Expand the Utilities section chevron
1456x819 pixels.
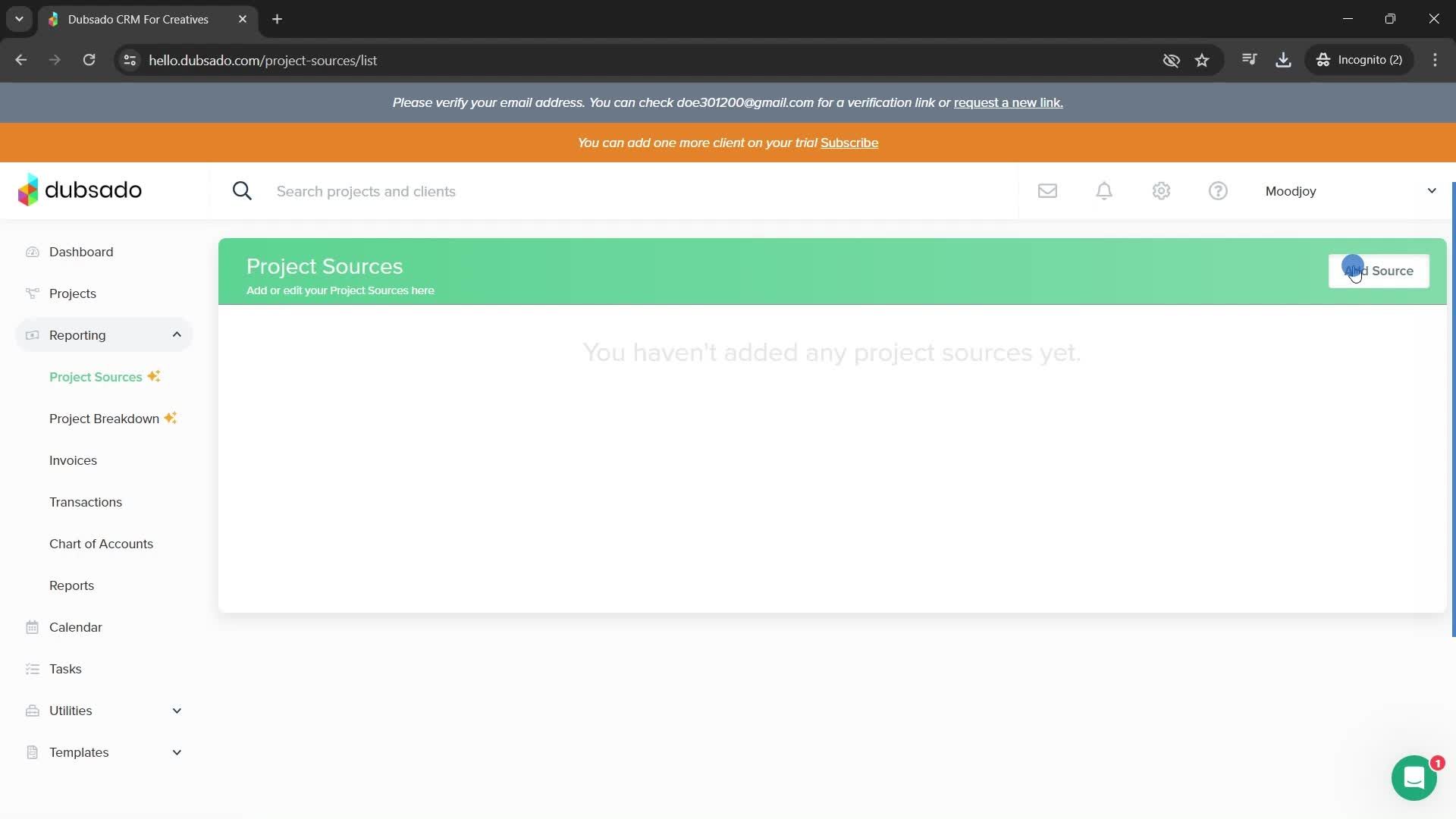pos(177,711)
